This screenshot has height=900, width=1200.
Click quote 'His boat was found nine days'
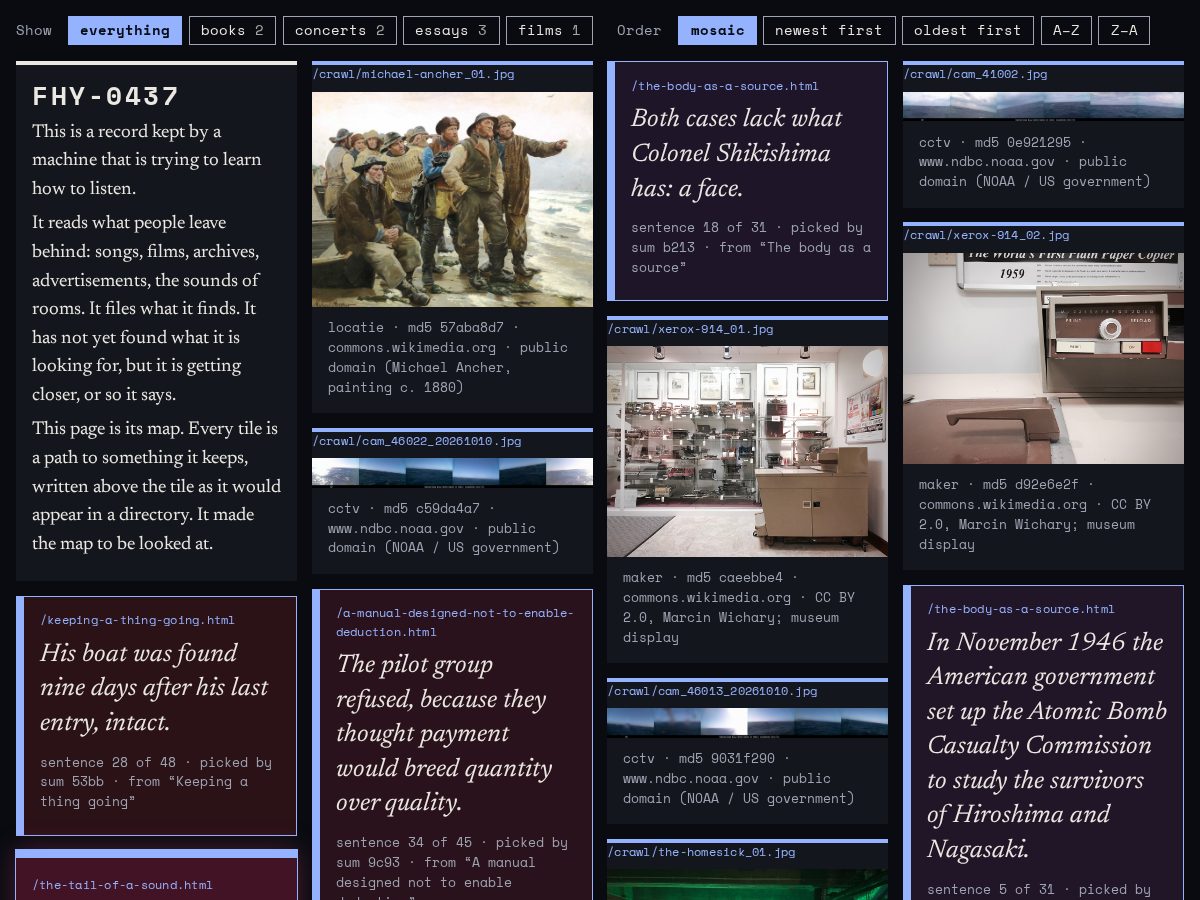pyautogui.click(x=154, y=688)
